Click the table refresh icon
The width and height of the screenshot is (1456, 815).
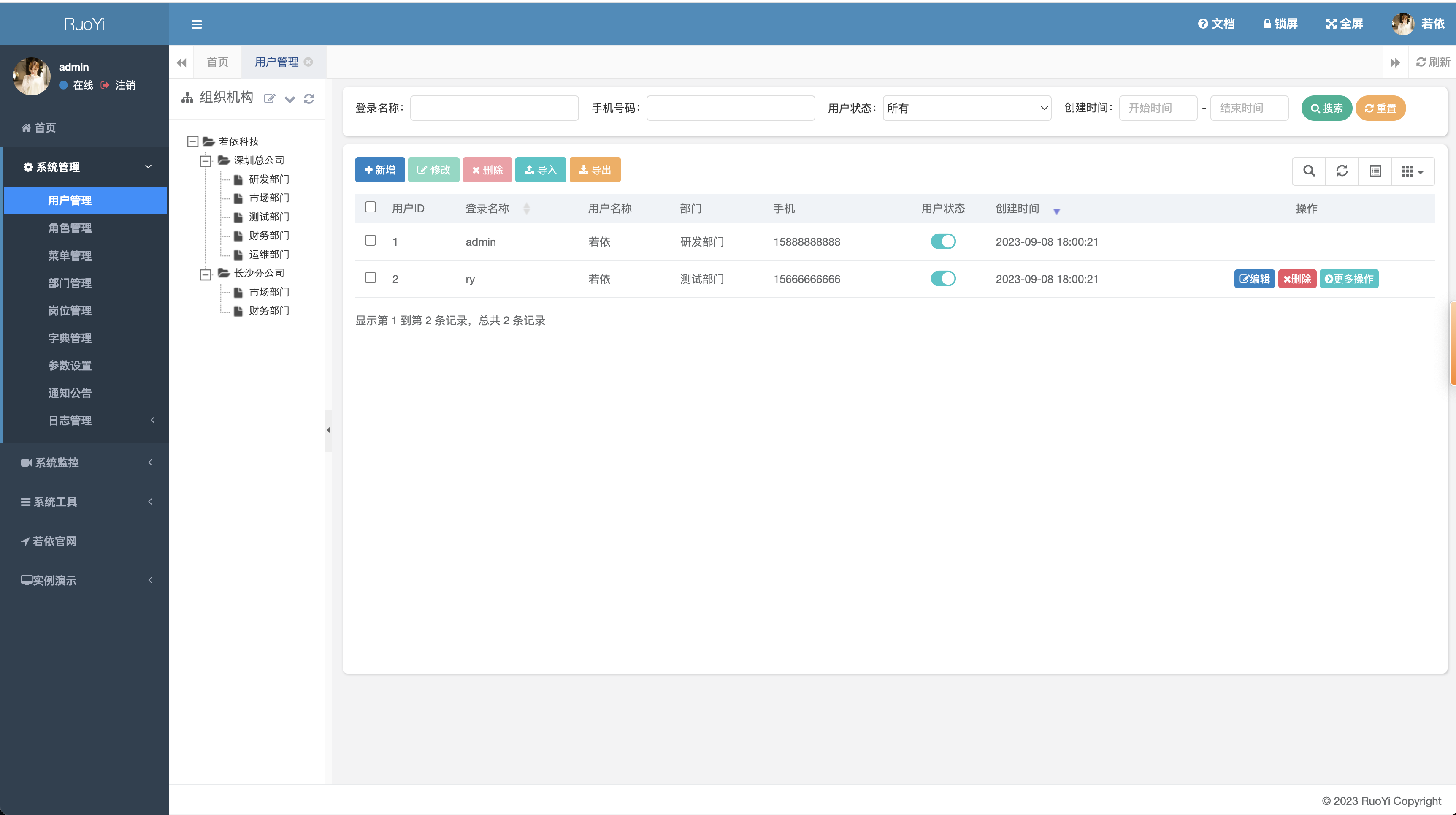click(x=1342, y=171)
